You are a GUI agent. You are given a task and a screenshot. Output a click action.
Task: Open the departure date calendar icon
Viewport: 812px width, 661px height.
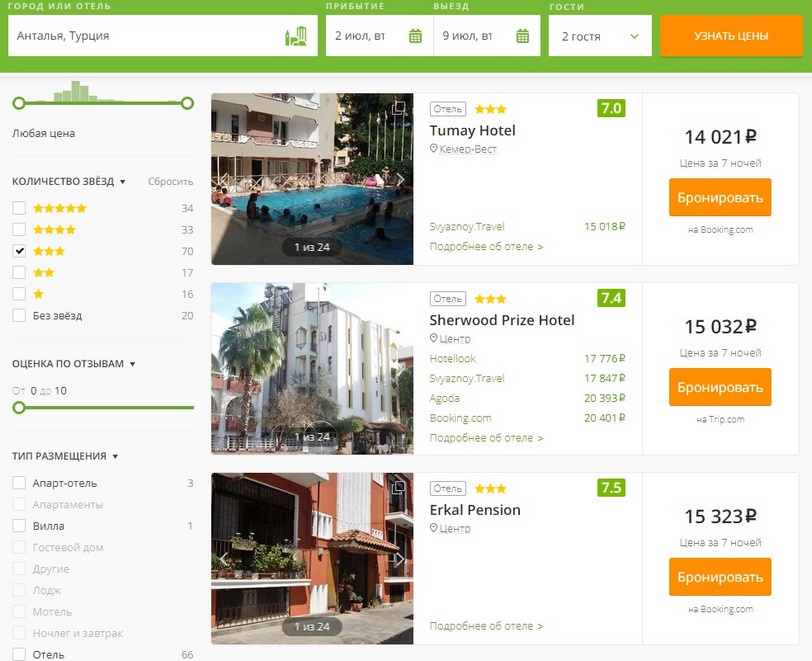[x=522, y=37]
